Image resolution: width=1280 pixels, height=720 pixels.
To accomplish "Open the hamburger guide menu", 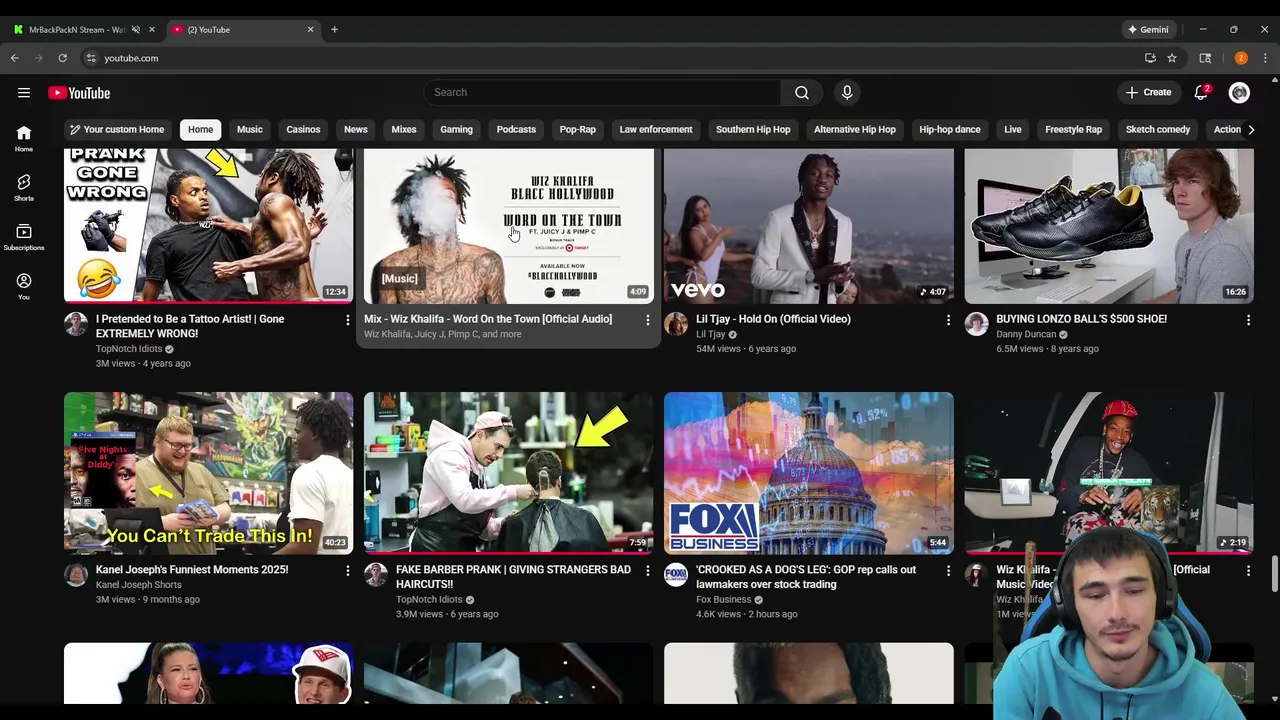I will [x=24, y=93].
